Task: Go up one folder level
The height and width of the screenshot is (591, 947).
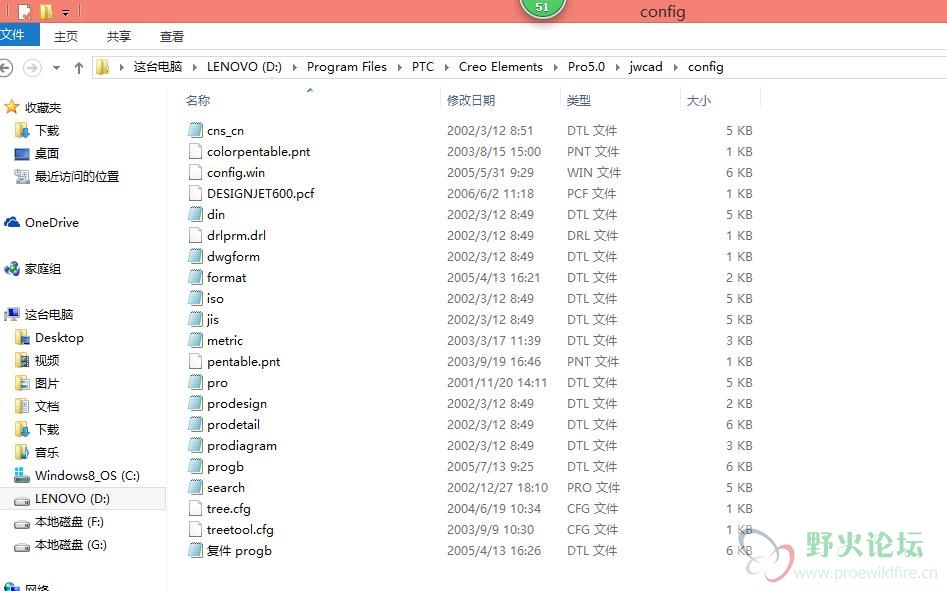Action: 79,68
